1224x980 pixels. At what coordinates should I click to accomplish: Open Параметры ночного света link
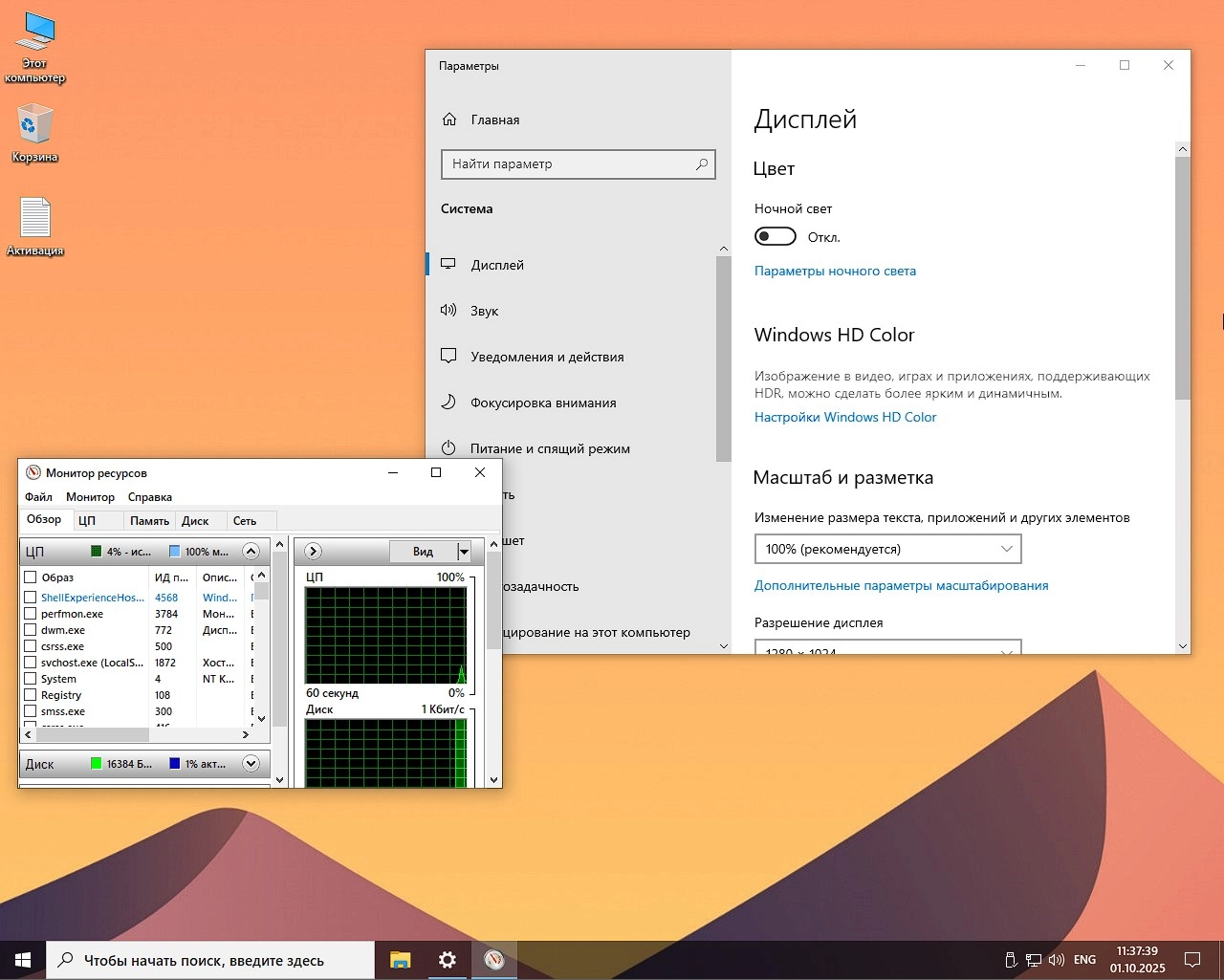pyautogui.click(x=835, y=271)
